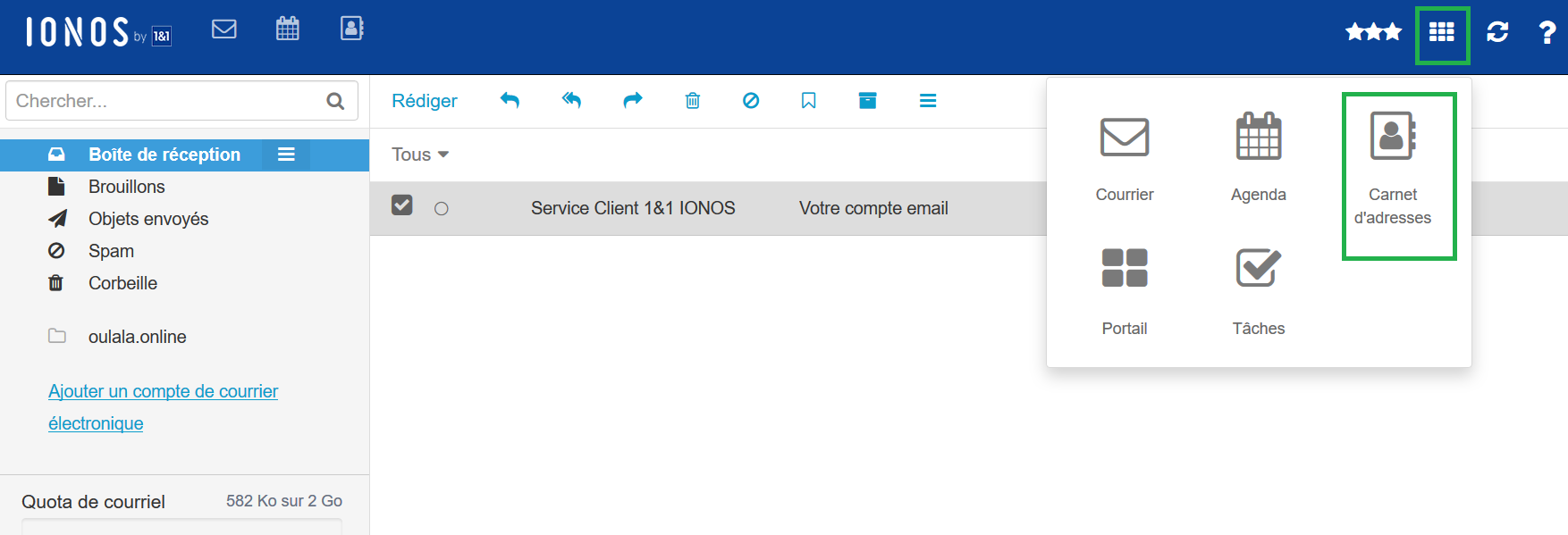
Task: Open the help question mark icon
Action: 1547,33
